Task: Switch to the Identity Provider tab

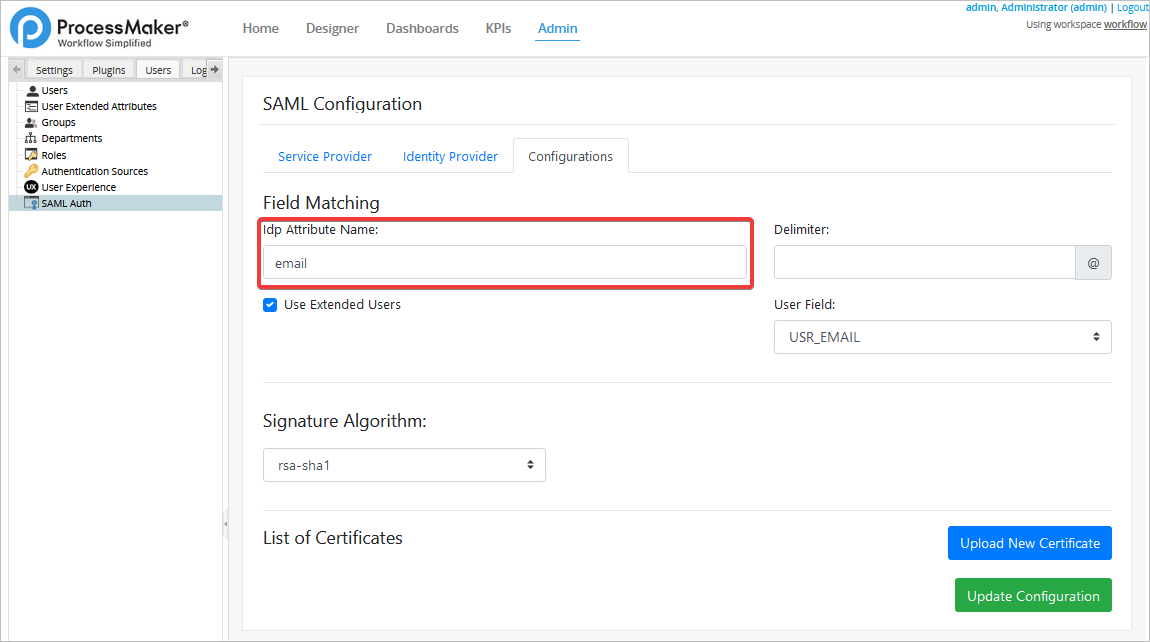Action: tap(450, 157)
